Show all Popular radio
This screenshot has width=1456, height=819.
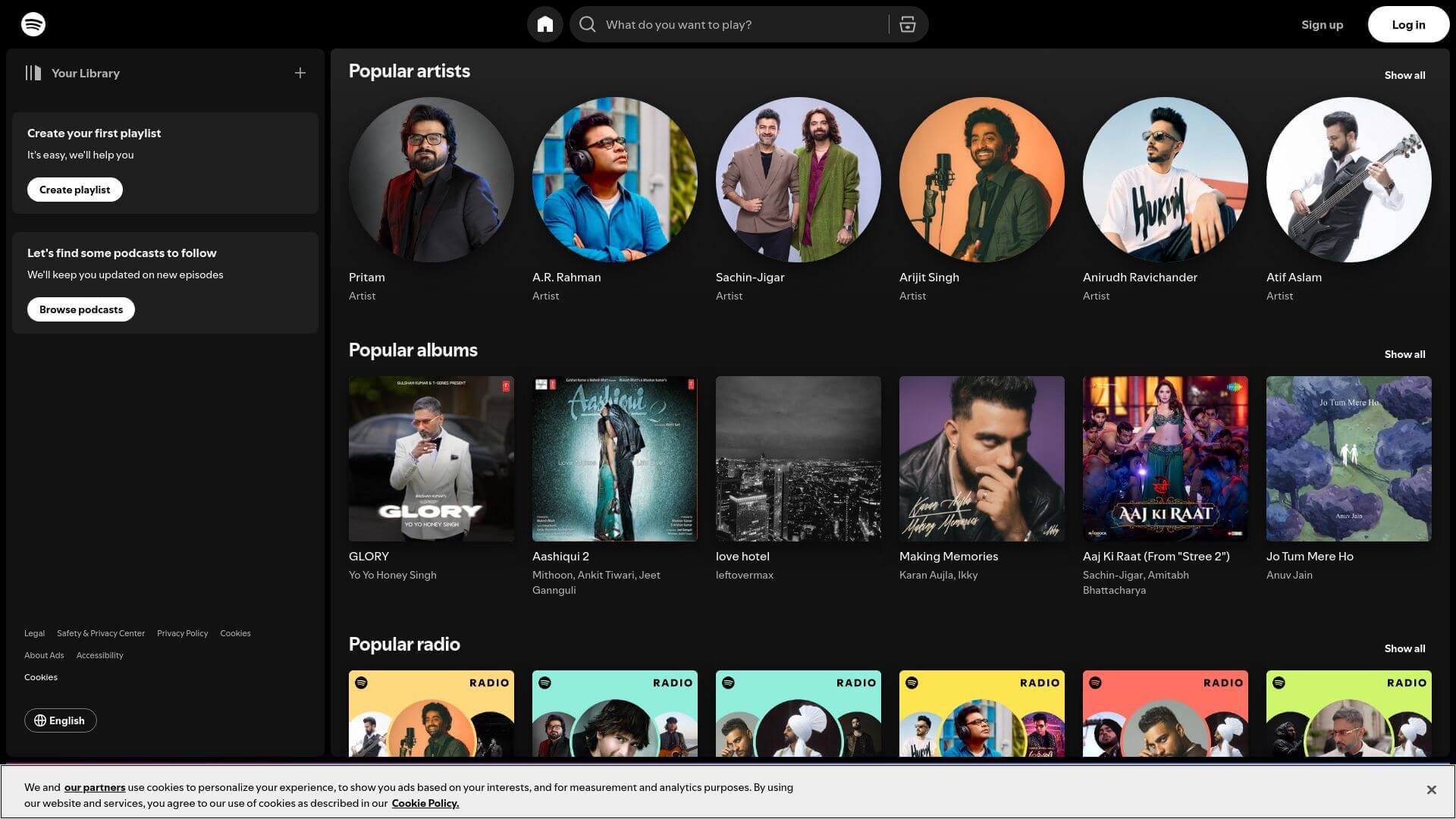click(x=1404, y=648)
